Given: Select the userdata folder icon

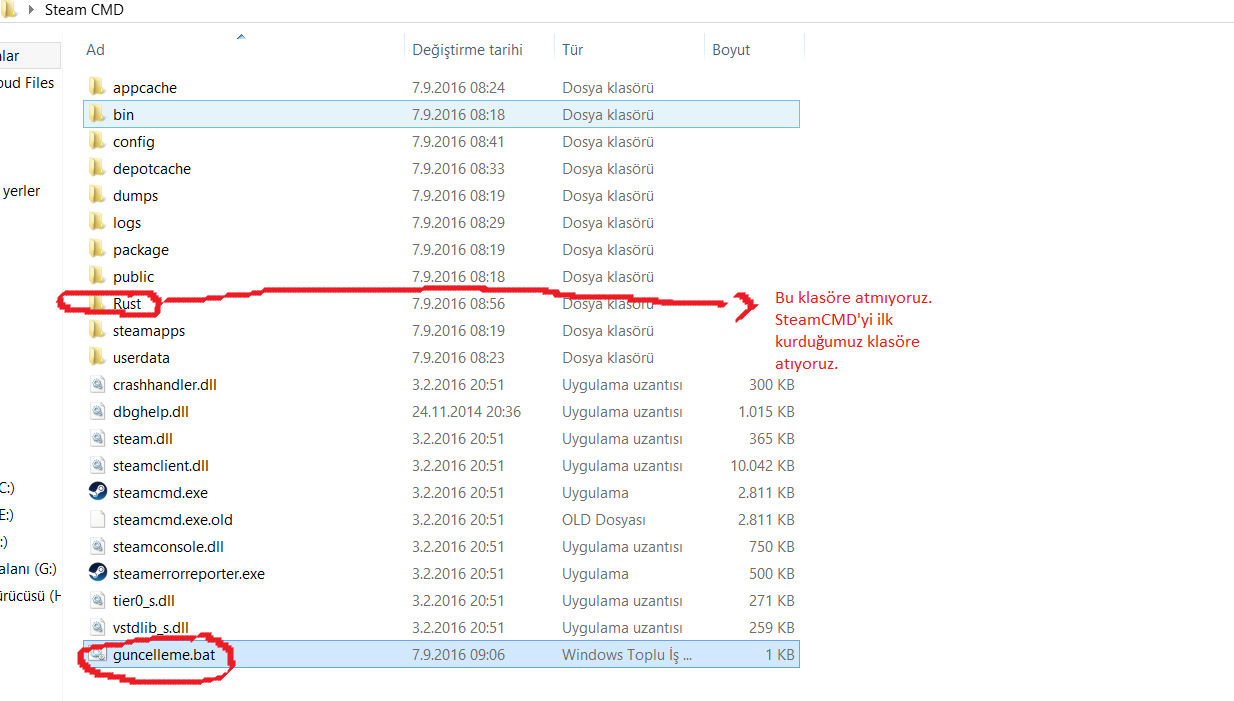Looking at the screenshot, I should click(x=97, y=357).
